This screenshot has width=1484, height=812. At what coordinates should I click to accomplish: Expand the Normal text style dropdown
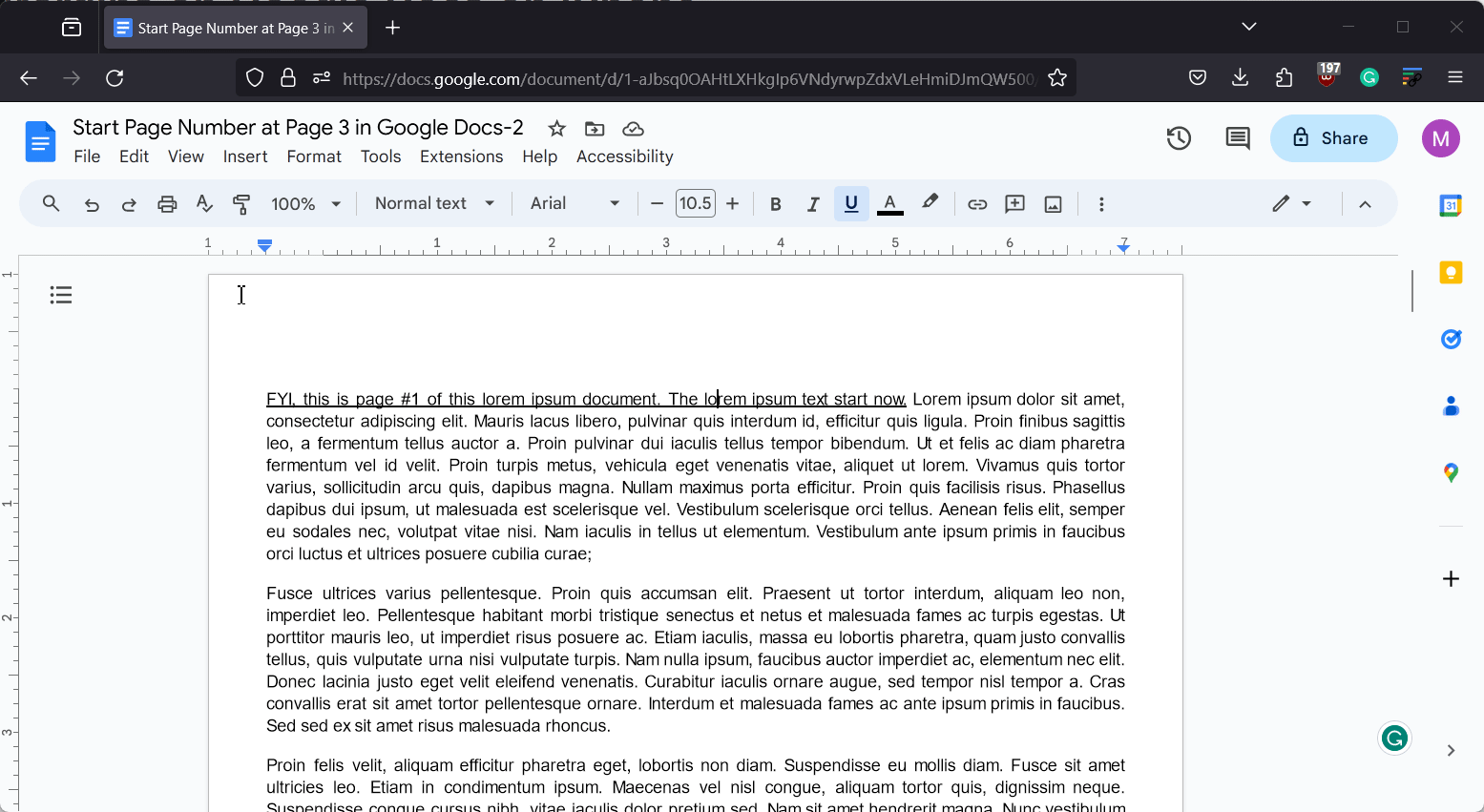434,203
